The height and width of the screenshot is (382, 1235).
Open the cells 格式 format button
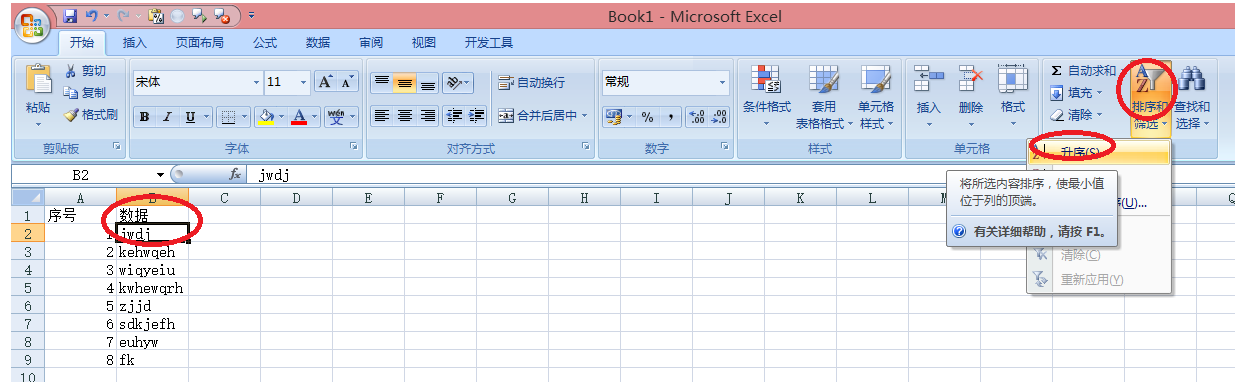point(1012,97)
